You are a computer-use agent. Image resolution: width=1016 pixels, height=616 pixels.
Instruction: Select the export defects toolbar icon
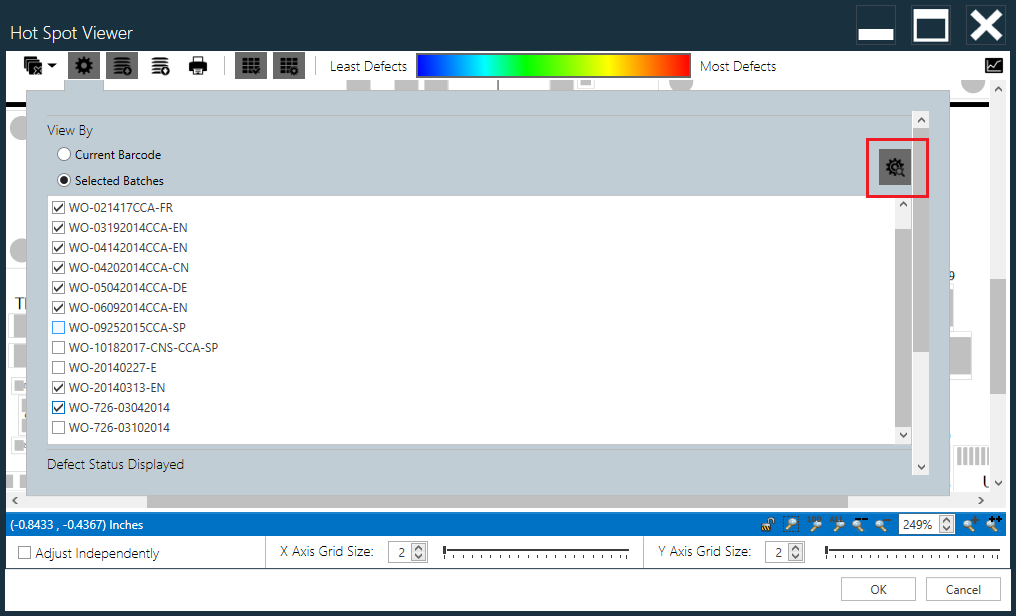122,65
